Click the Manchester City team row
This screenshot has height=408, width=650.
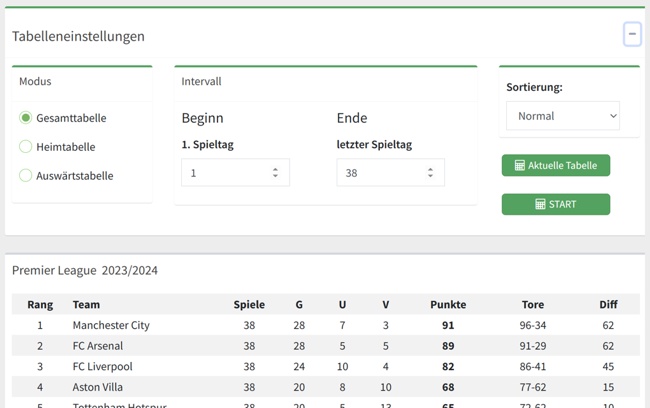click(111, 325)
